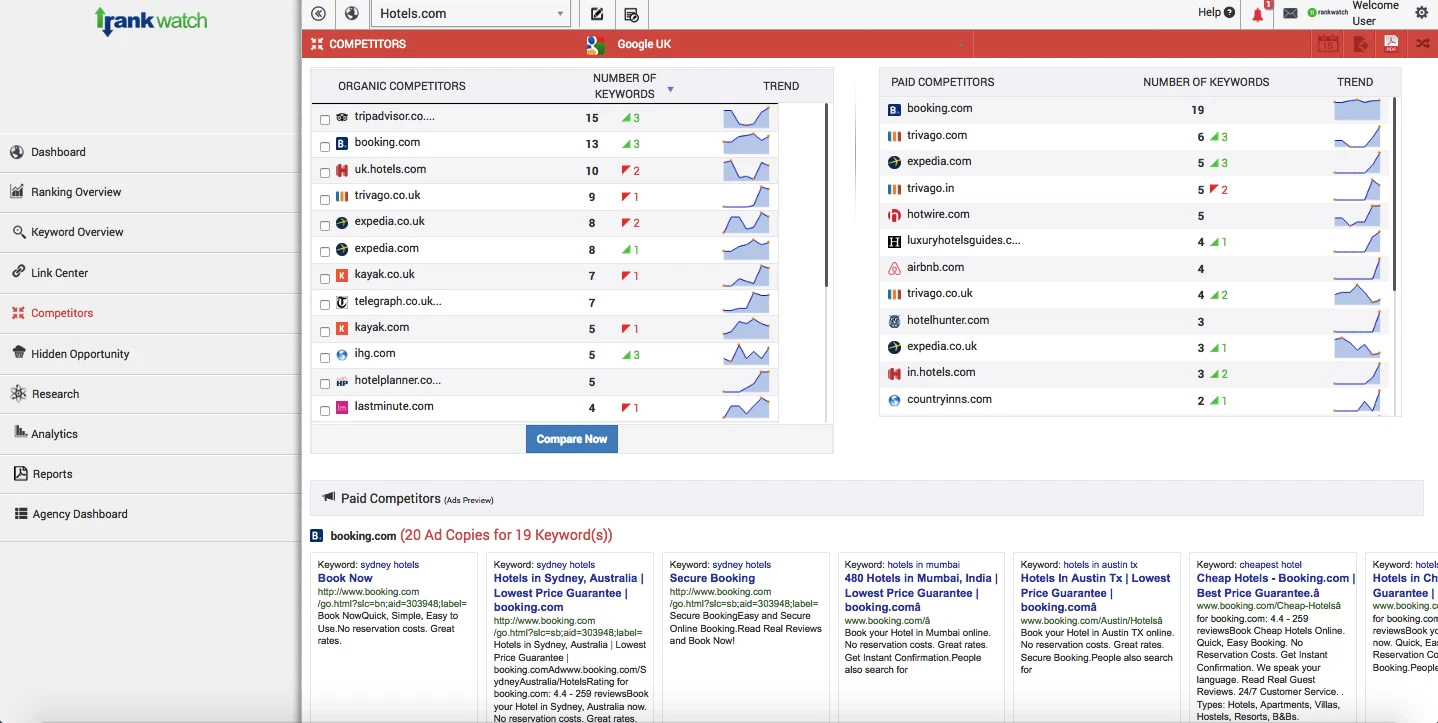Open the Book Now ad title

(345, 578)
